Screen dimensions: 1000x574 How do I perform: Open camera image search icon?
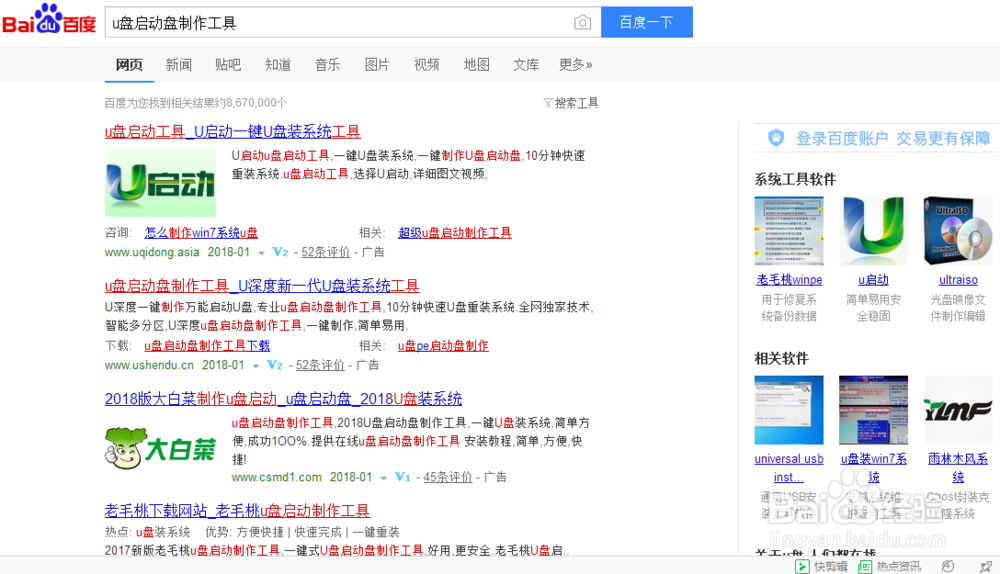582,22
